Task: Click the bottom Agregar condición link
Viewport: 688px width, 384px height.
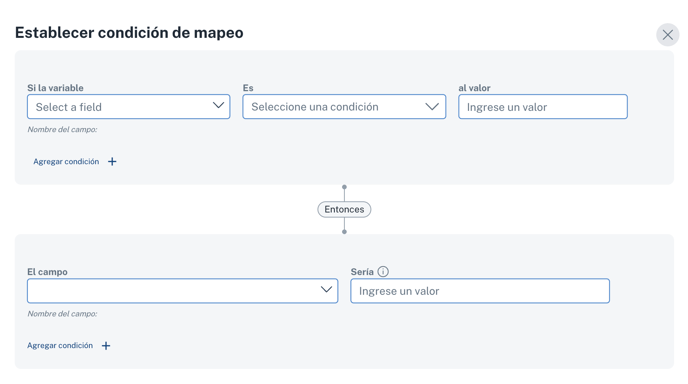Action: point(60,345)
